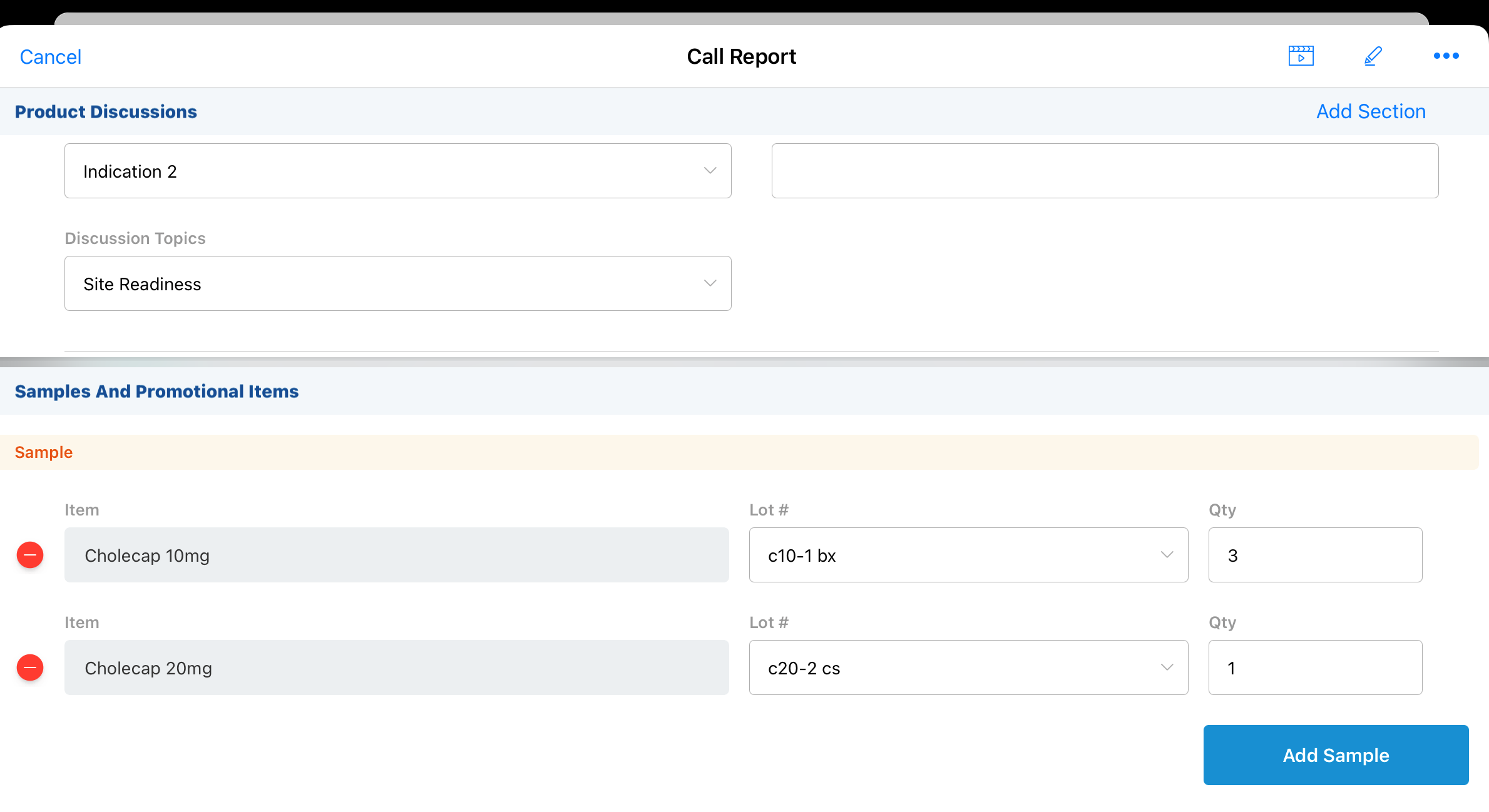Edit the Qty field showing 1
Image resolution: width=1489 pixels, height=812 pixels.
(1314, 667)
